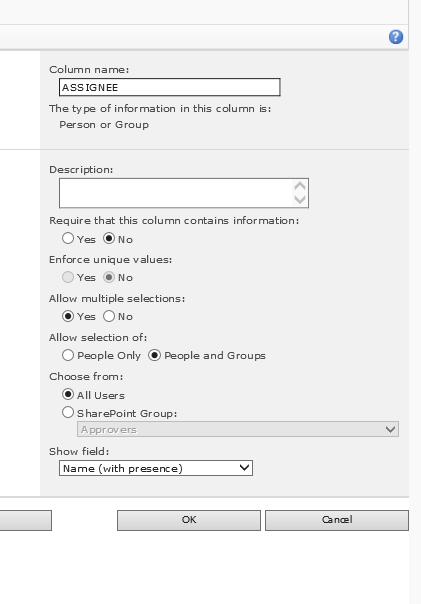
Task: Select Yes for Require column contains information
Action: 68,238
